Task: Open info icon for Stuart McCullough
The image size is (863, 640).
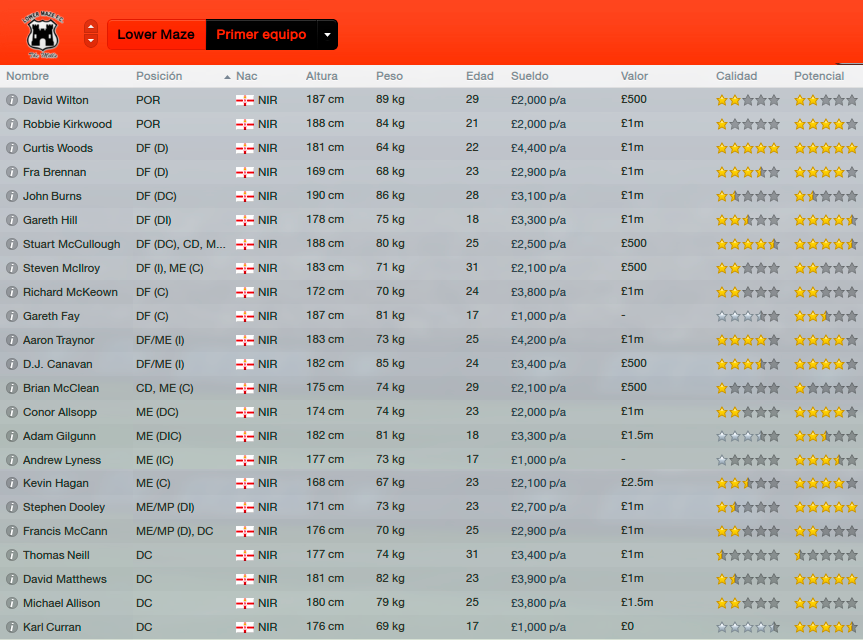Action: point(12,244)
